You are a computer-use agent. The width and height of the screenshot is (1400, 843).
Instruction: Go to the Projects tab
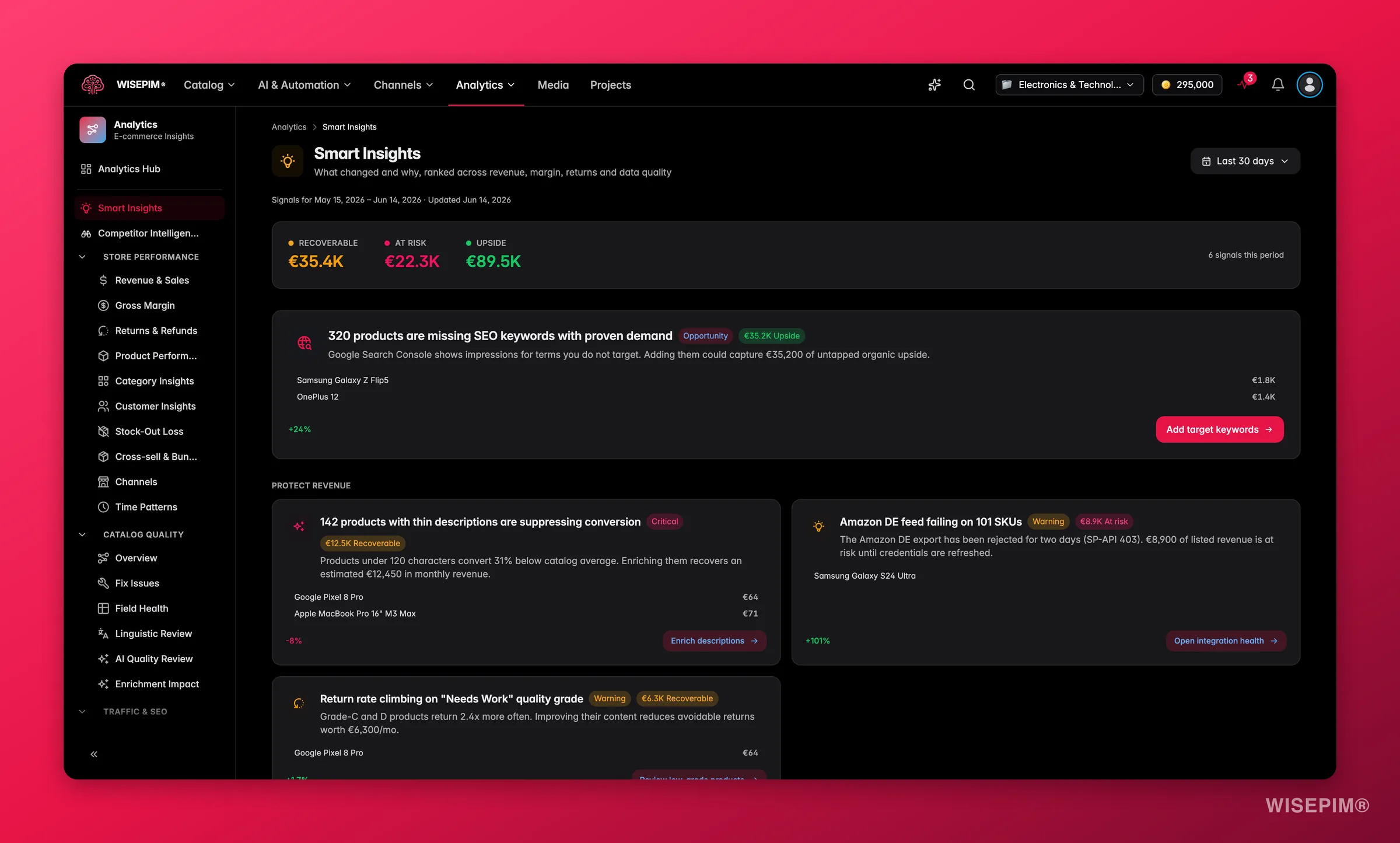click(611, 85)
